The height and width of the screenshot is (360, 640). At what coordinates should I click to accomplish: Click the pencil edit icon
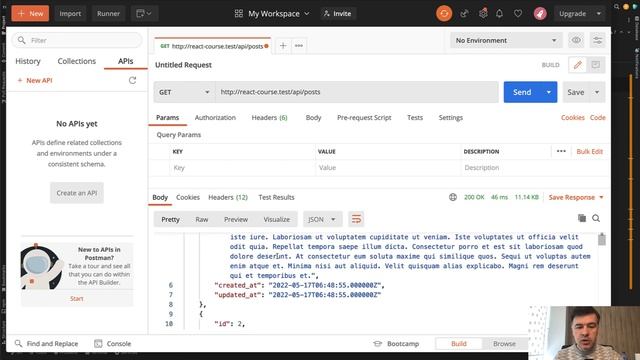pos(578,65)
